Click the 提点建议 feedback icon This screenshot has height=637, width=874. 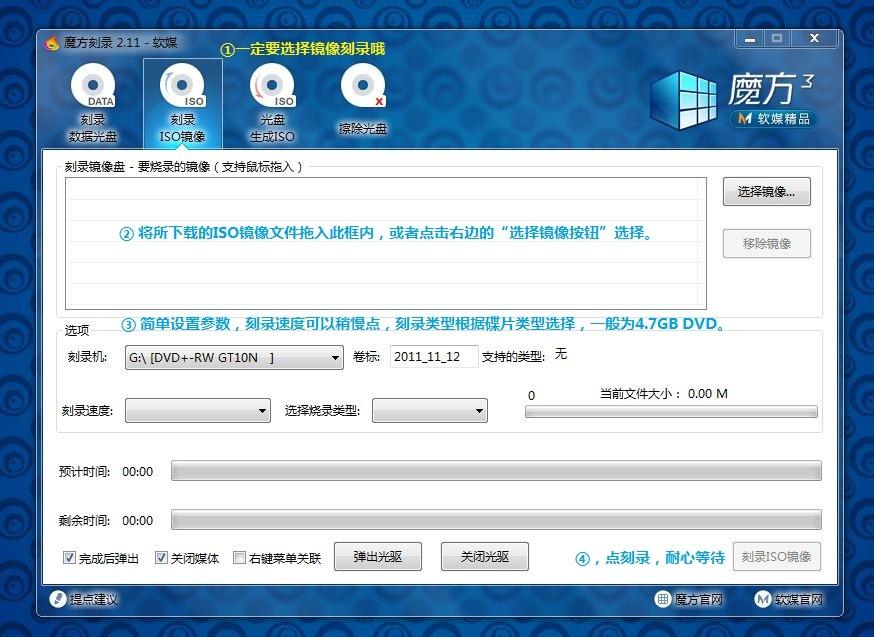tap(57, 599)
